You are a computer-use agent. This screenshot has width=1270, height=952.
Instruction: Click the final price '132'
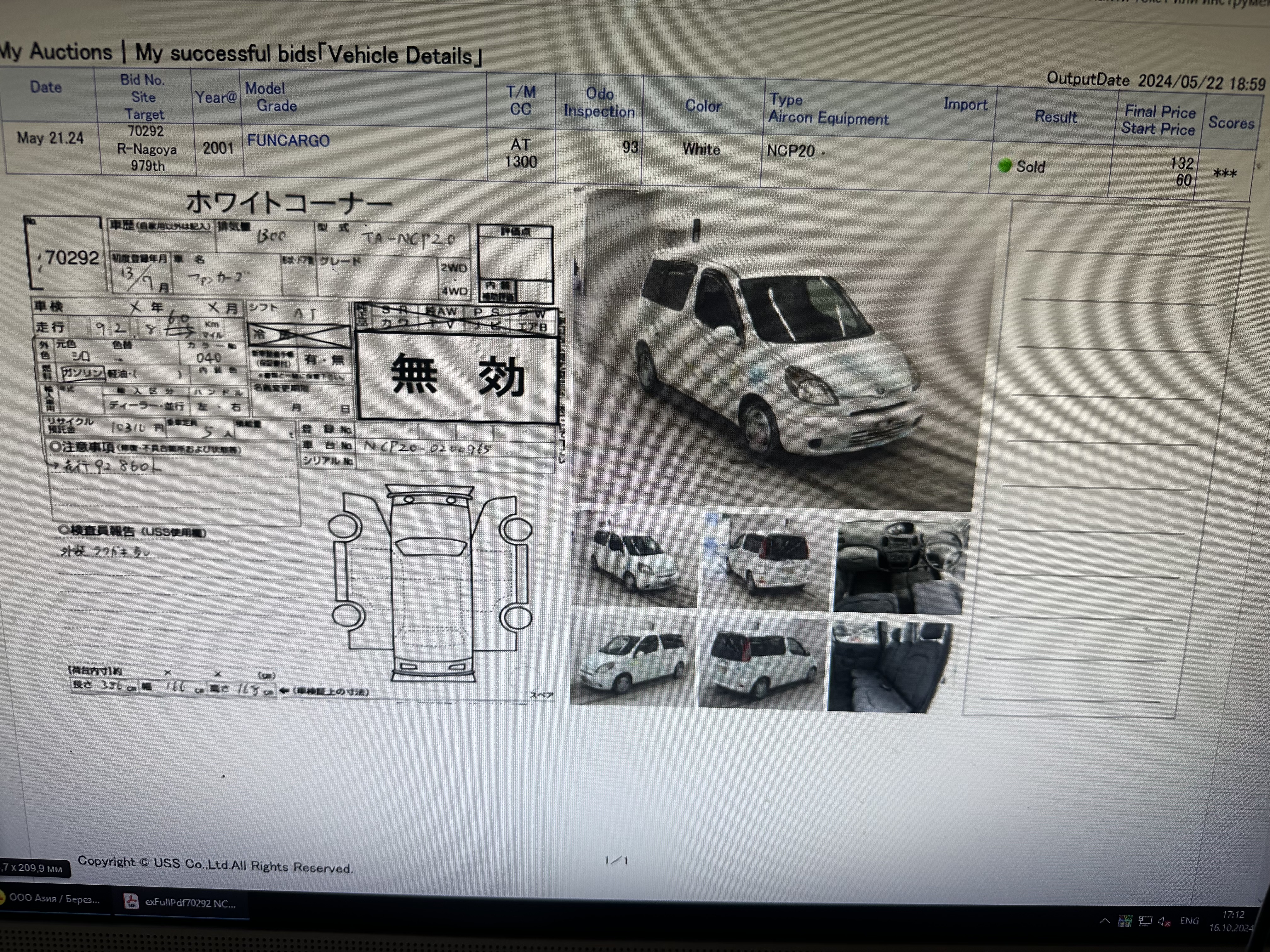(1182, 163)
